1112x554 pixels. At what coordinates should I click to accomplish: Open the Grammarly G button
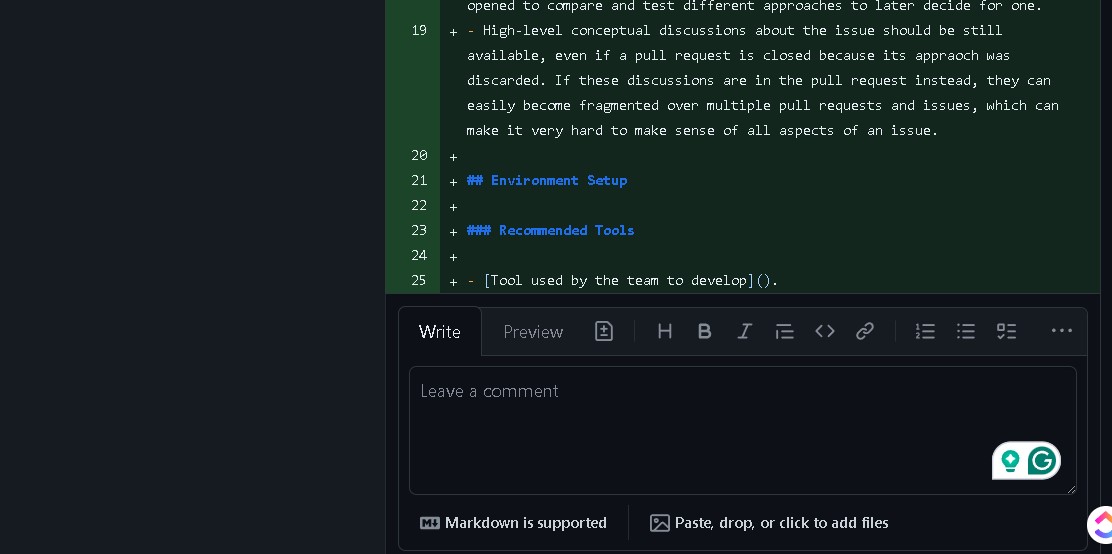pos(1042,461)
